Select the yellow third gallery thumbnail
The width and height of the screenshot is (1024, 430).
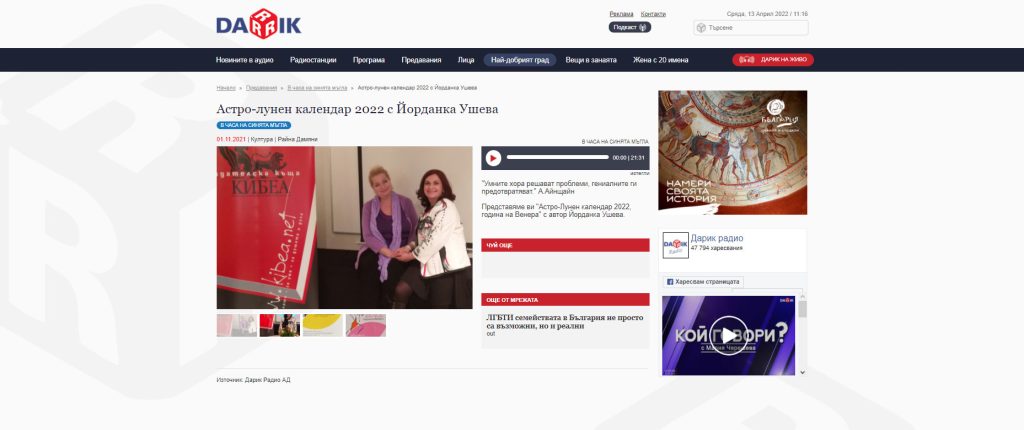point(322,325)
